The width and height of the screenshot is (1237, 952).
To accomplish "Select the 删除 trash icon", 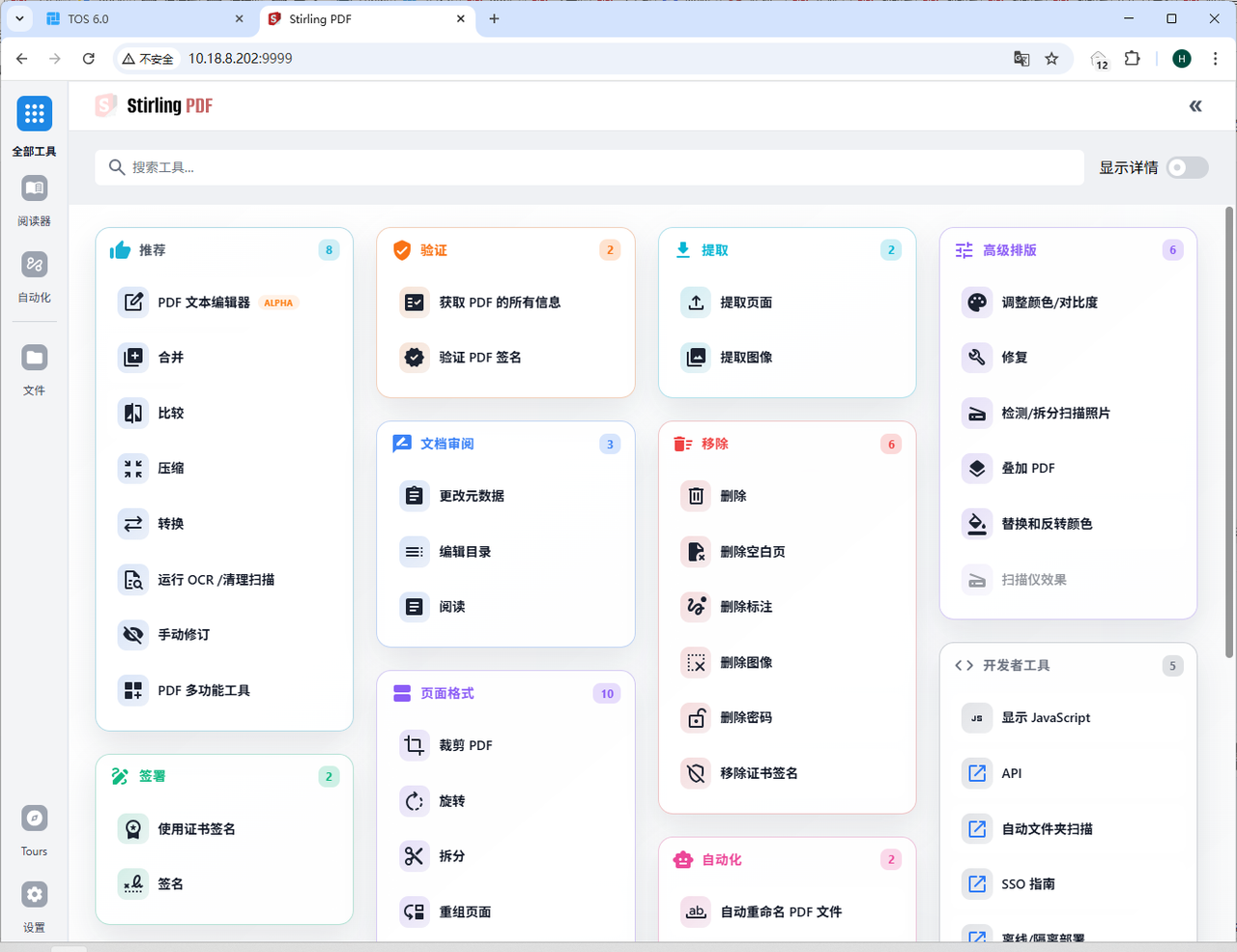I will click(x=696, y=496).
